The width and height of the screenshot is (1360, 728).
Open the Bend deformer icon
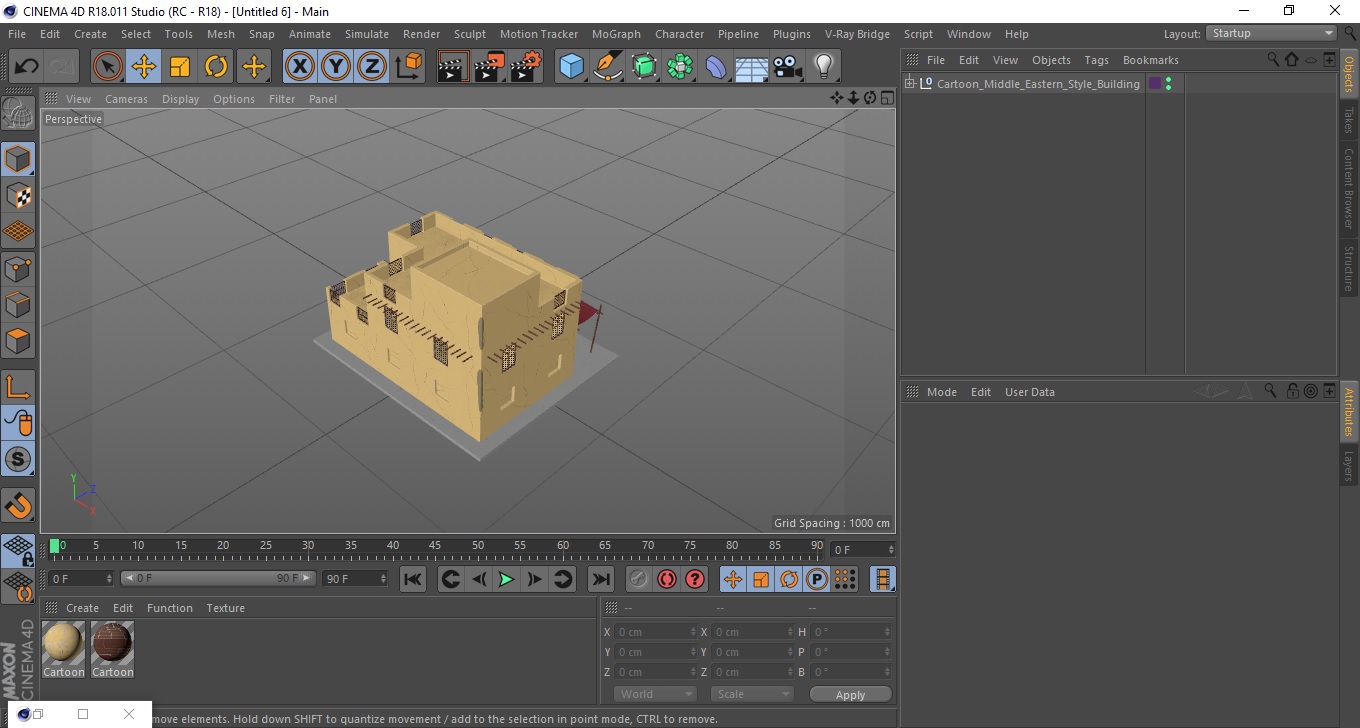click(716, 67)
